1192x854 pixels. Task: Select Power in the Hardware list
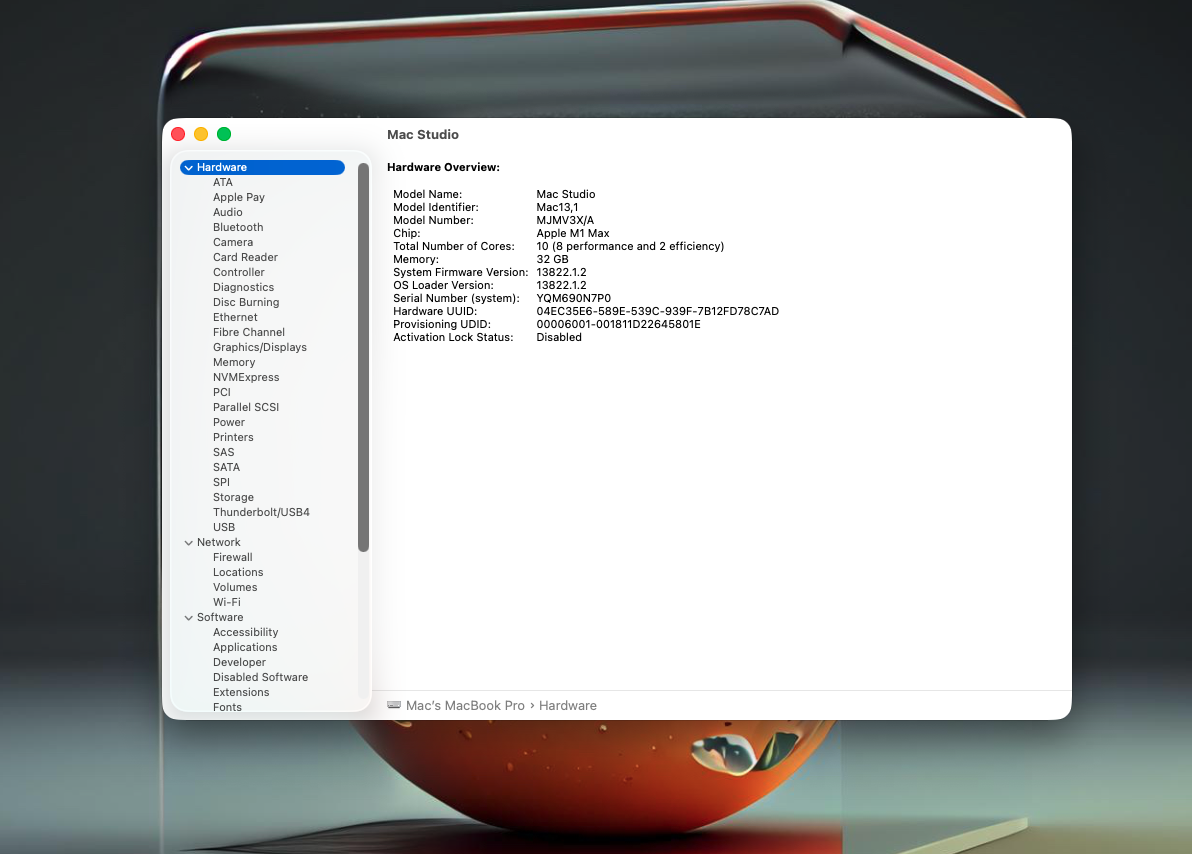pos(228,422)
